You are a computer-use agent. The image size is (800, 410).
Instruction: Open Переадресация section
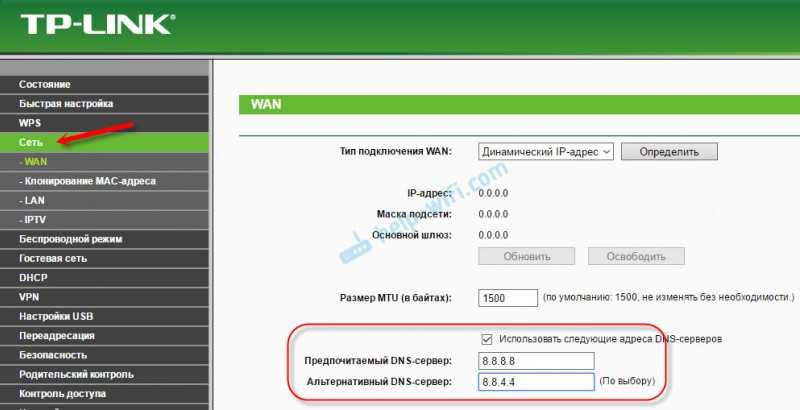pos(104,336)
